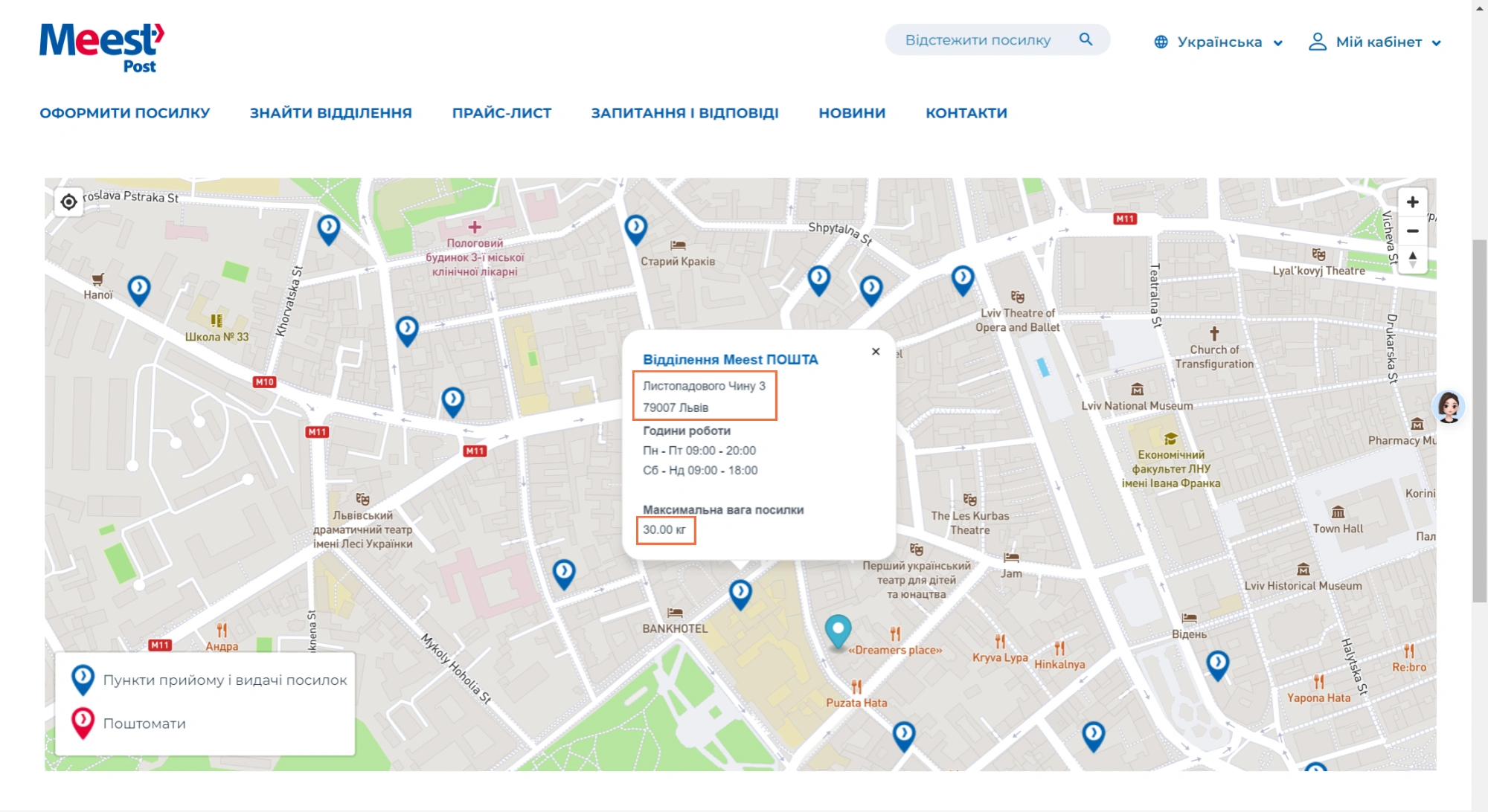Open the ОФОРМИТИ ПОСИЛКУ menu item

125,113
